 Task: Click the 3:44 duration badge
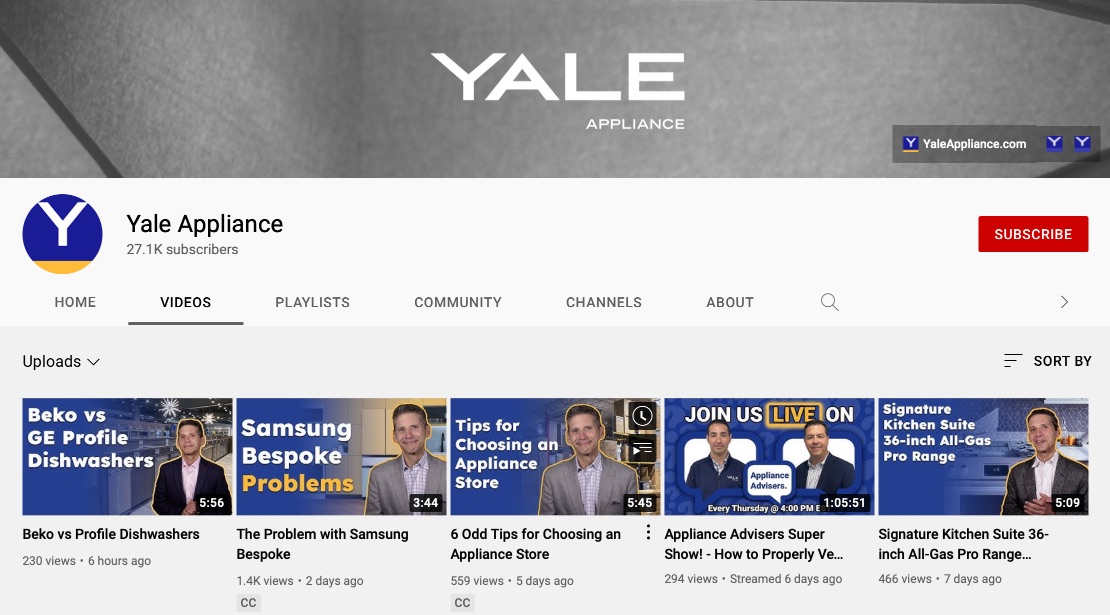pos(425,502)
